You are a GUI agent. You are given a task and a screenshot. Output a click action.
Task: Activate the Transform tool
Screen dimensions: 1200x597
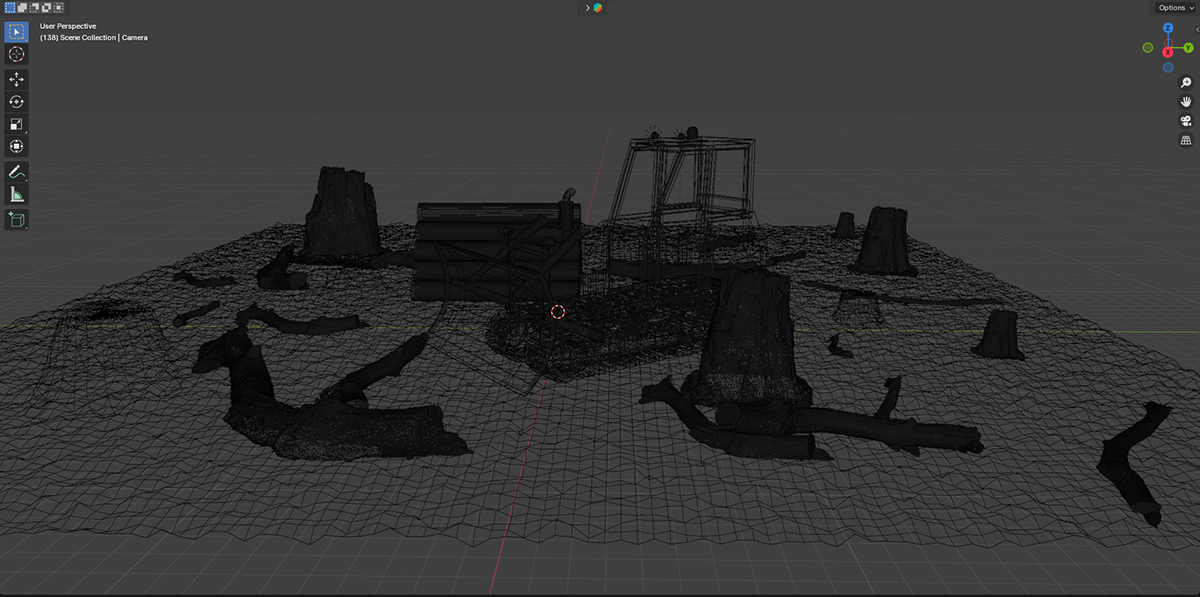coord(17,147)
